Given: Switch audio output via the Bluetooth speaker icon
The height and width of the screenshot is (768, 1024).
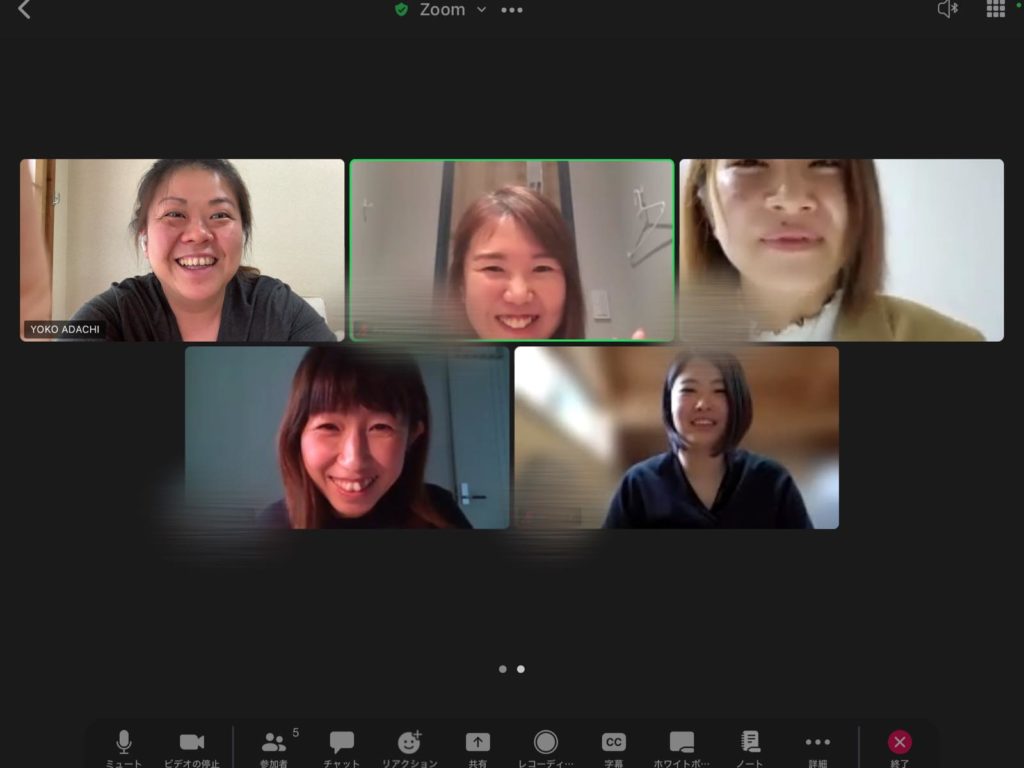Looking at the screenshot, I should (x=947, y=9).
